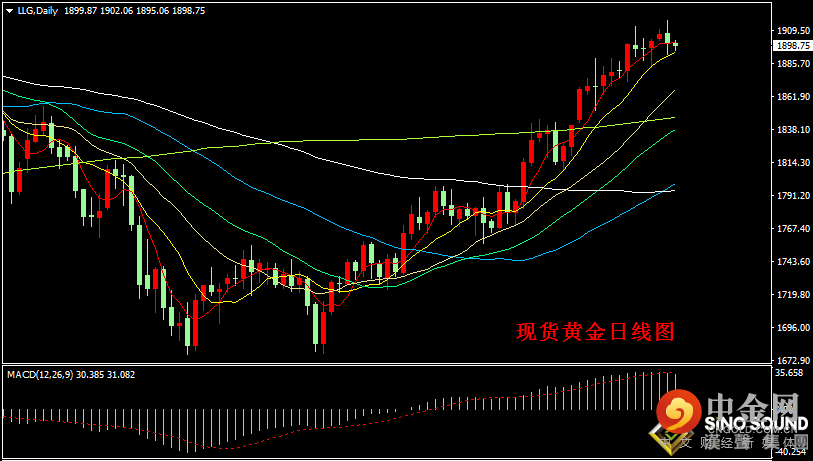813x461 pixels.
Task: Select the open value 1899.87 in header
Action: tap(80, 11)
